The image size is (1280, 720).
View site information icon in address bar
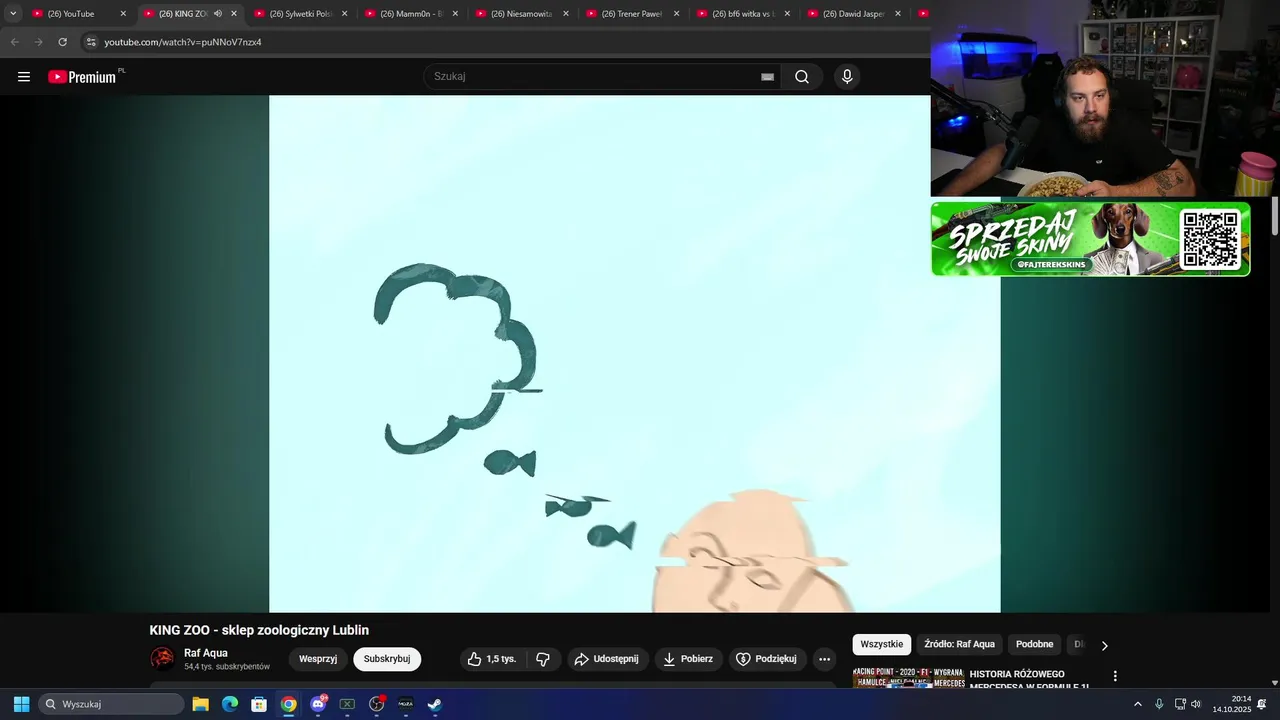pyautogui.click(x=91, y=42)
